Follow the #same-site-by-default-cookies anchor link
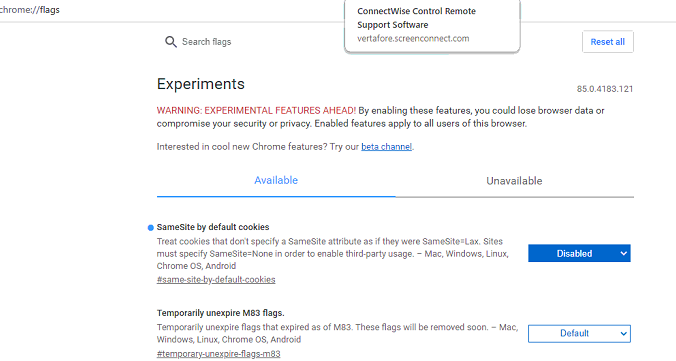676x361 pixels. point(216,279)
